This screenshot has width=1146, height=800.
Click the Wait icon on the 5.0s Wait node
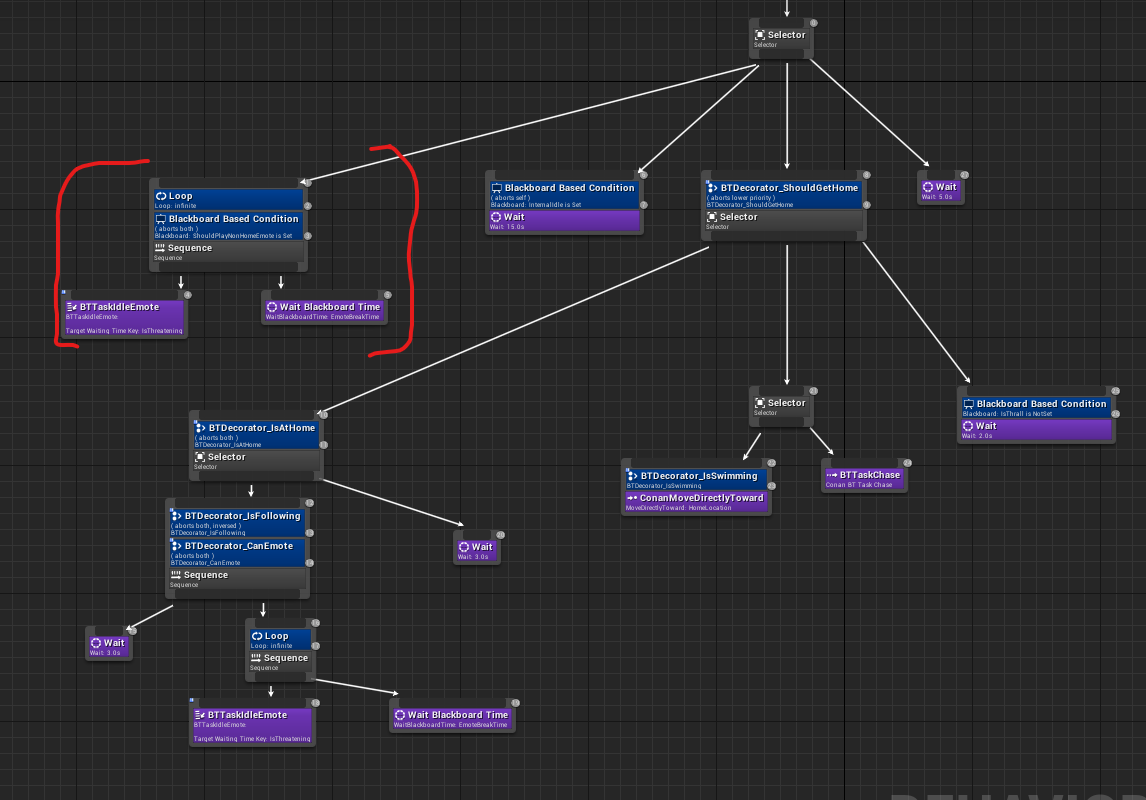[x=928, y=187]
